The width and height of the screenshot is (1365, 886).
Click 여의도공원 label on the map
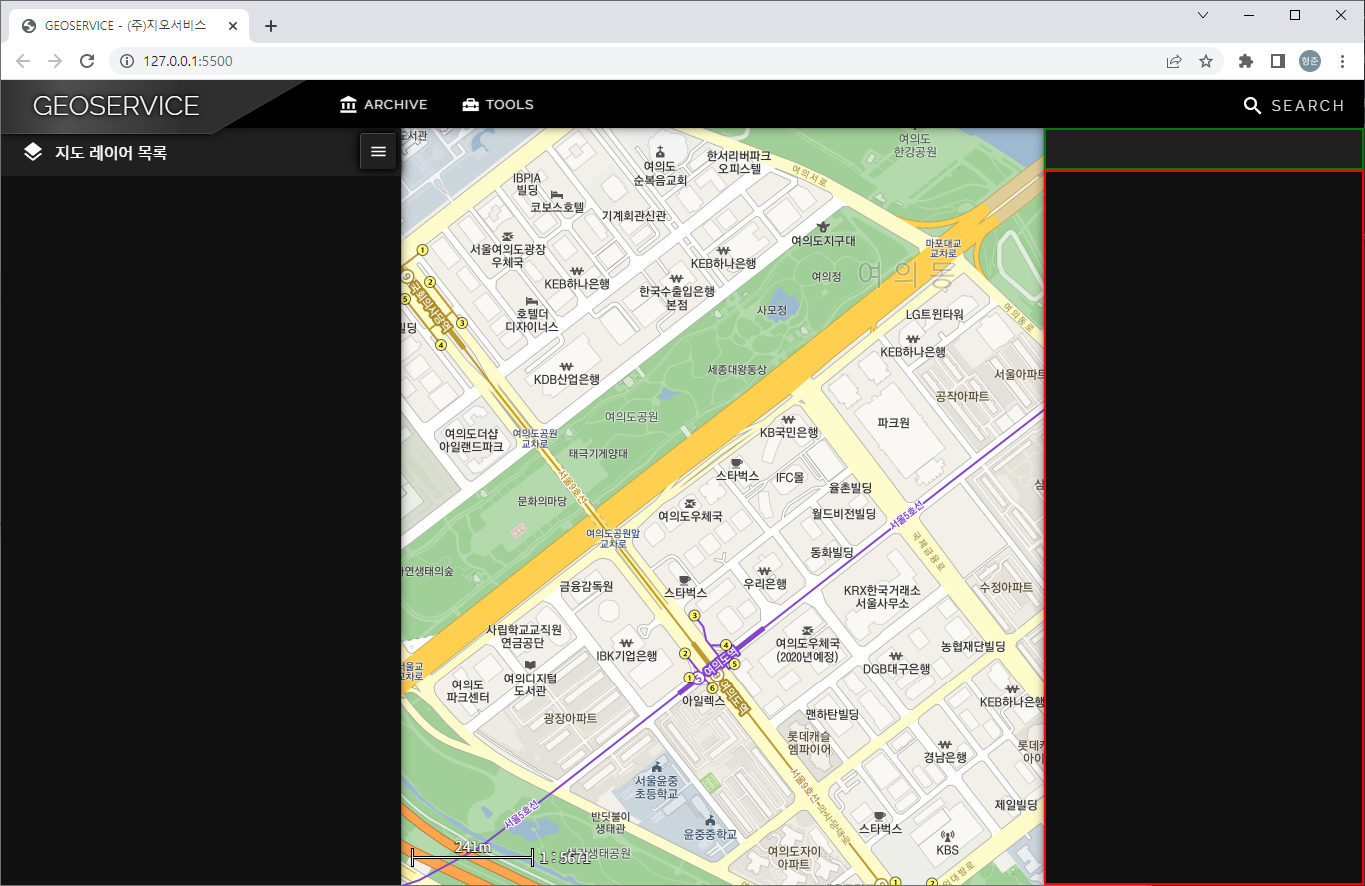tap(632, 416)
